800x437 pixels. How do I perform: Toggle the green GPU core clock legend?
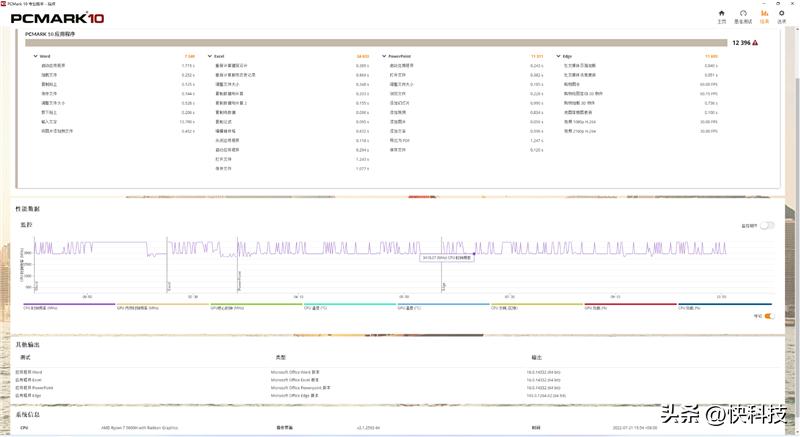pos(256,306)
